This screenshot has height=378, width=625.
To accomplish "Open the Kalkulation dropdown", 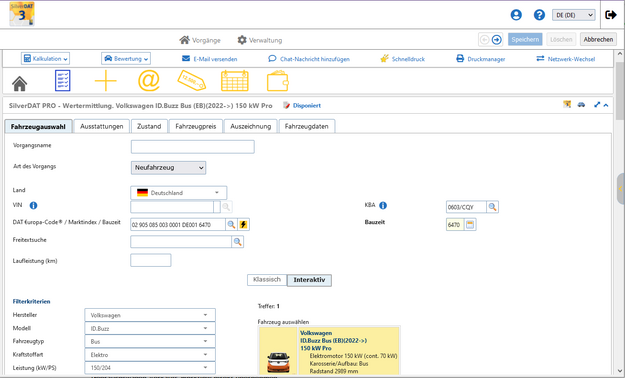I will (45, 59).
